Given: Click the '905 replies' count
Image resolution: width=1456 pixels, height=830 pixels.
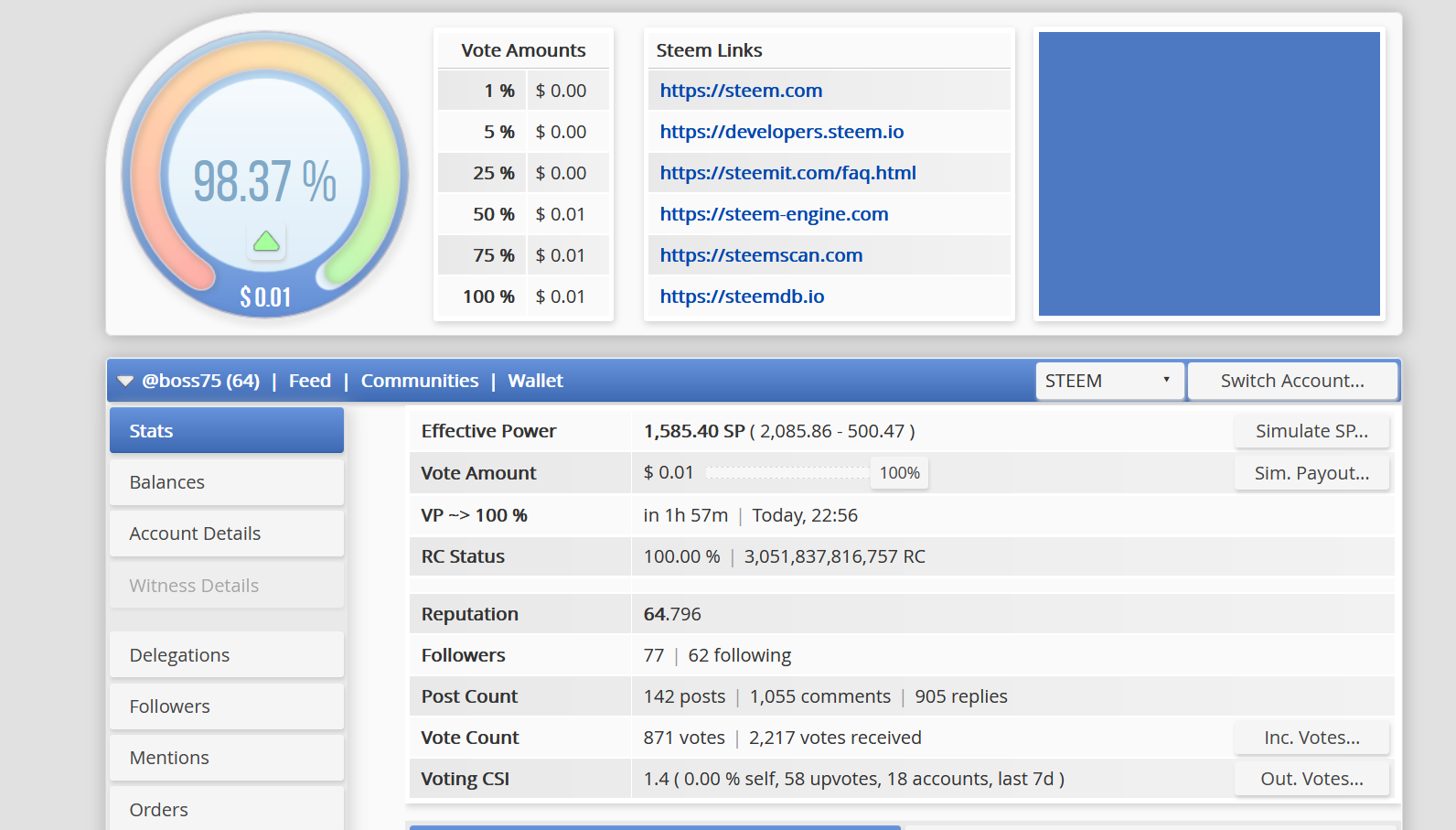Looking at the screenshot, I should coord(961,696).
